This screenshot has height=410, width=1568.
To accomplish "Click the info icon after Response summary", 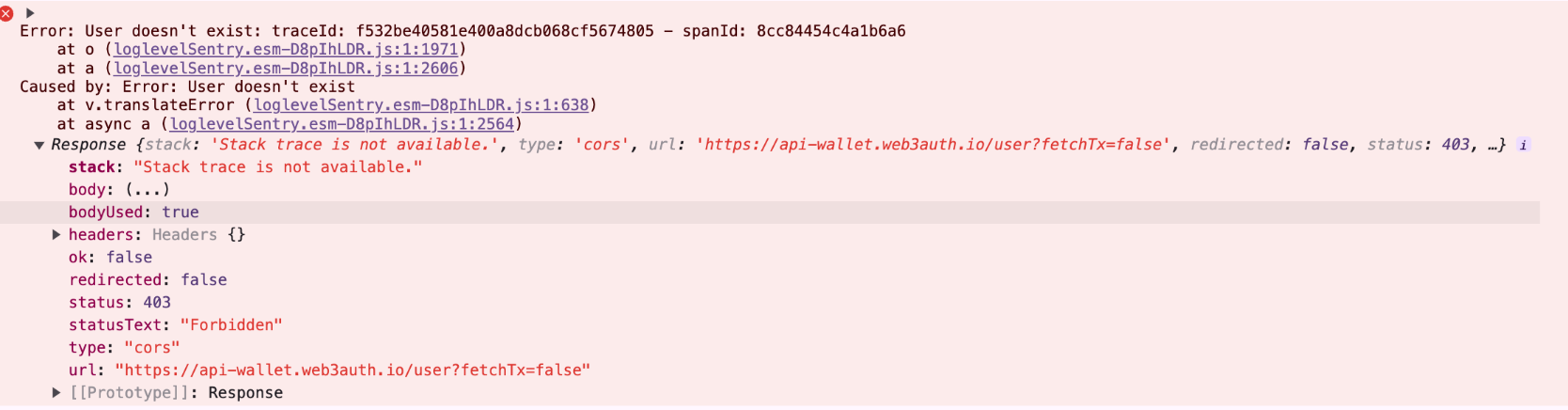I will coord(1523,145).
